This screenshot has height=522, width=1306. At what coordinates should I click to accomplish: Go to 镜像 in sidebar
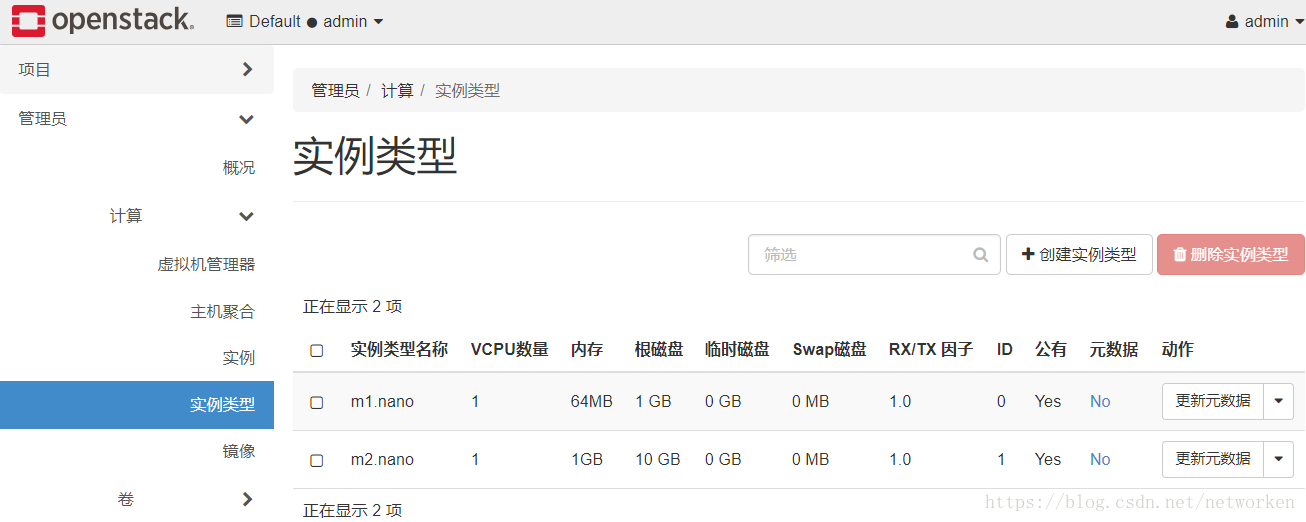pos(238,452)
